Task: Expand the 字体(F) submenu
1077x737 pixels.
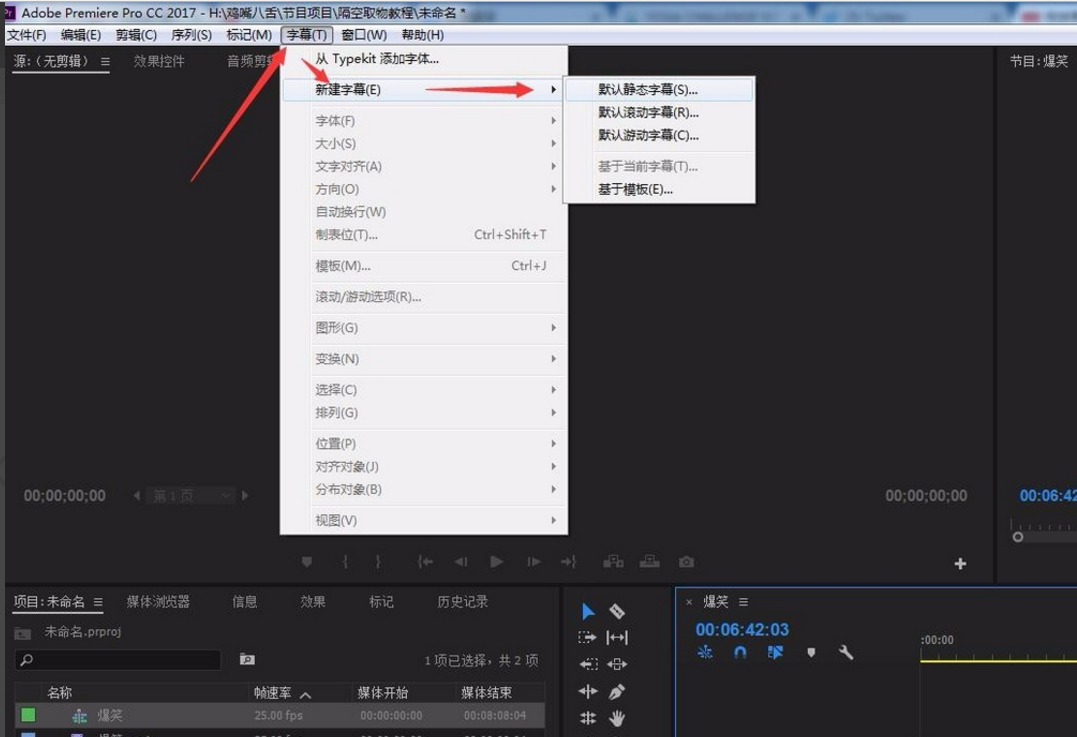Action: coord(424,121)
